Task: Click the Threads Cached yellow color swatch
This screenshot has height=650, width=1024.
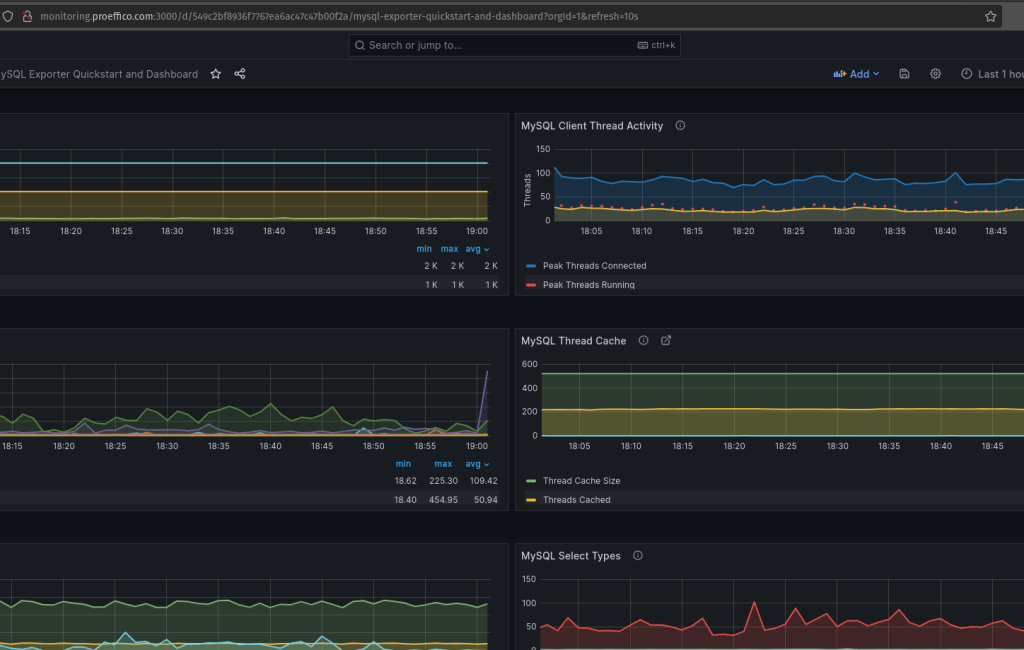Action: point(531,500)
